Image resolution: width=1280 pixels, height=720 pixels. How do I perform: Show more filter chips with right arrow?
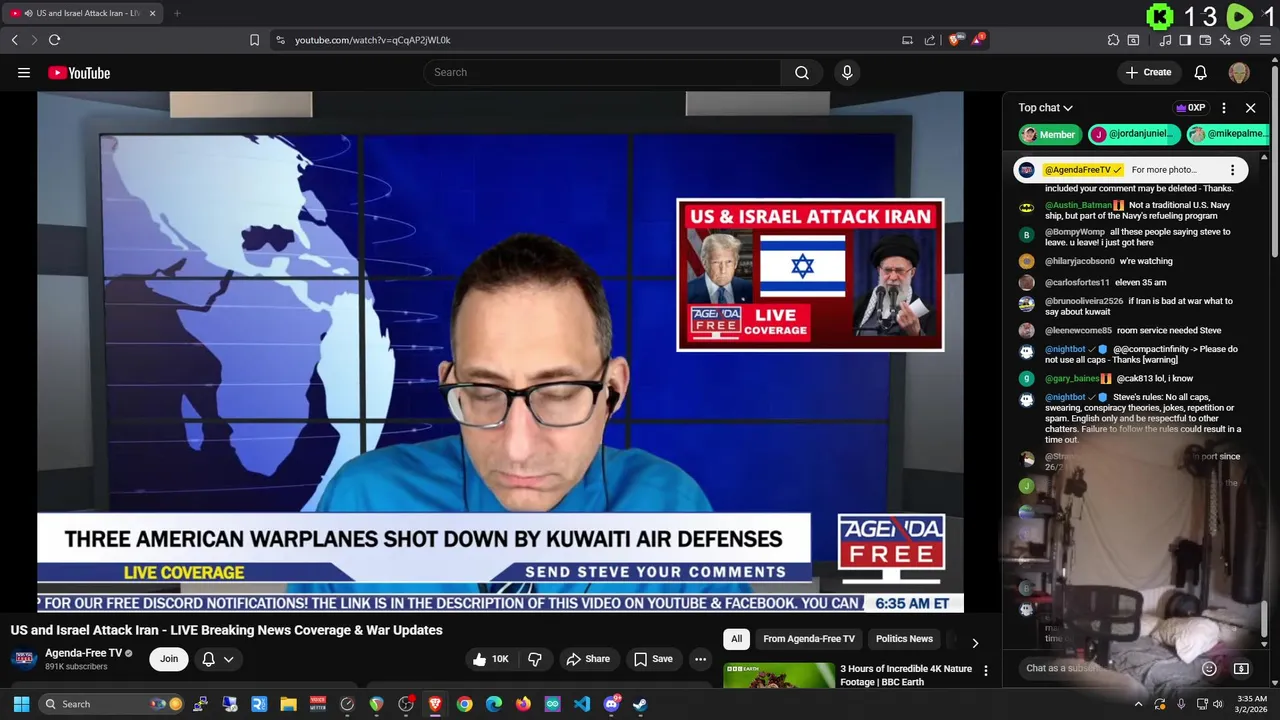pos(975,643)
